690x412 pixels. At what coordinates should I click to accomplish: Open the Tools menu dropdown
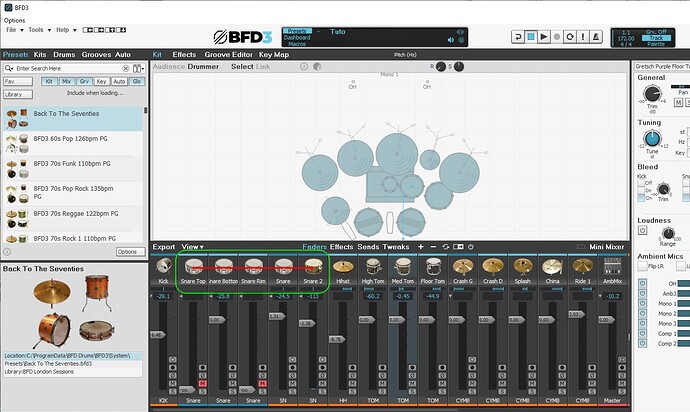(x=40, y=30)
